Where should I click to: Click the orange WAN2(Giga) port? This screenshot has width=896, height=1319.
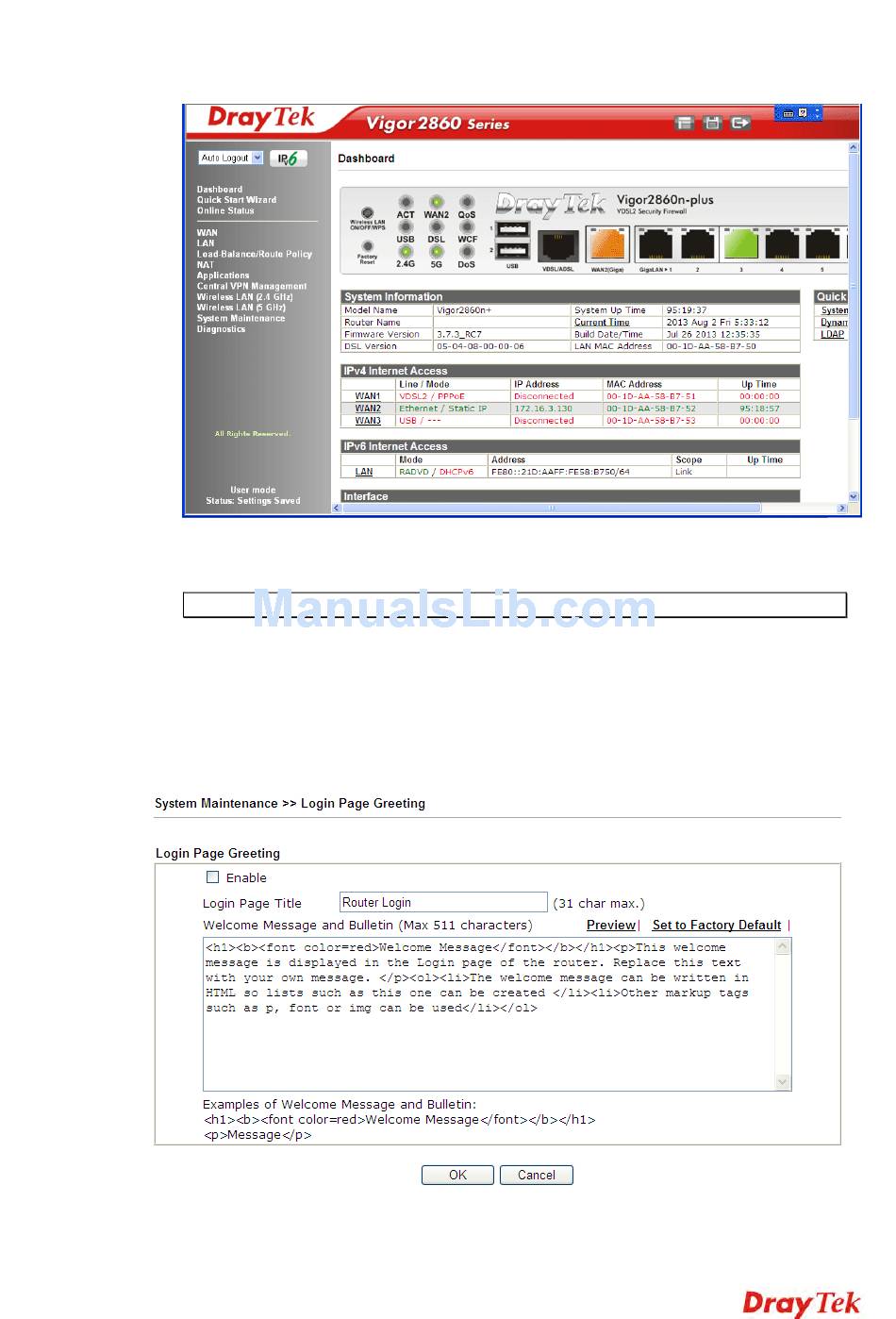(x=606, y=244)
